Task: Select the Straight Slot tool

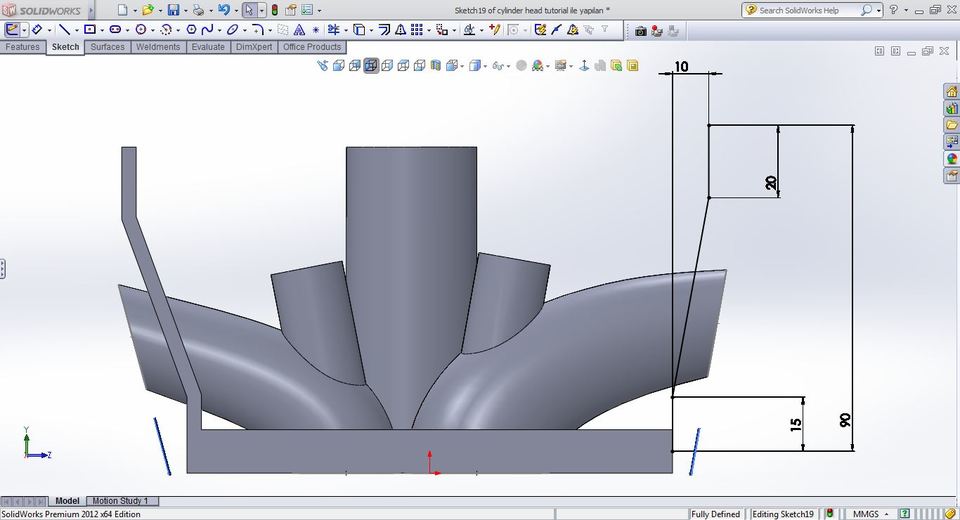Action: click(x=115, y=29)
